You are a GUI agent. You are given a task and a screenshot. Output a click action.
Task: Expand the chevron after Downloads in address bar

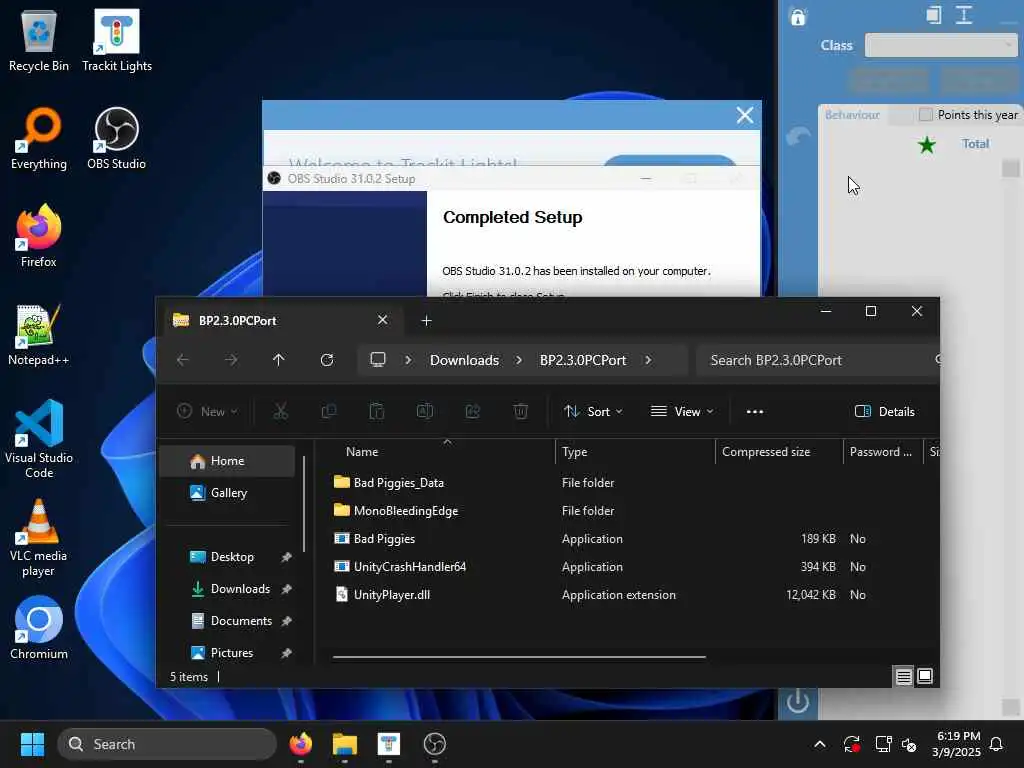519,360
